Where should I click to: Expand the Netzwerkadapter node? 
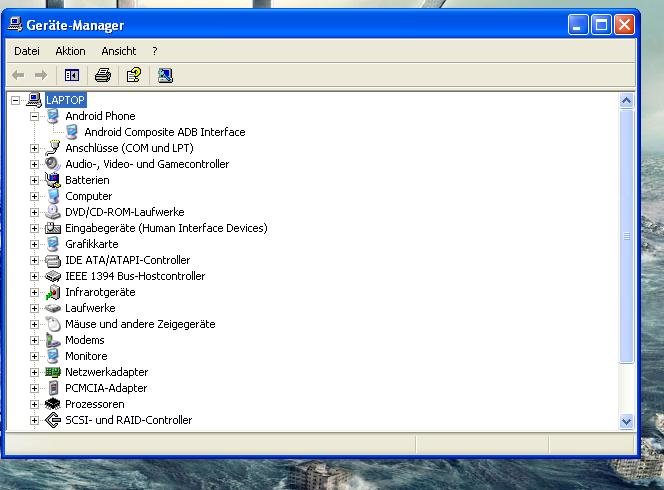point(34,372)
